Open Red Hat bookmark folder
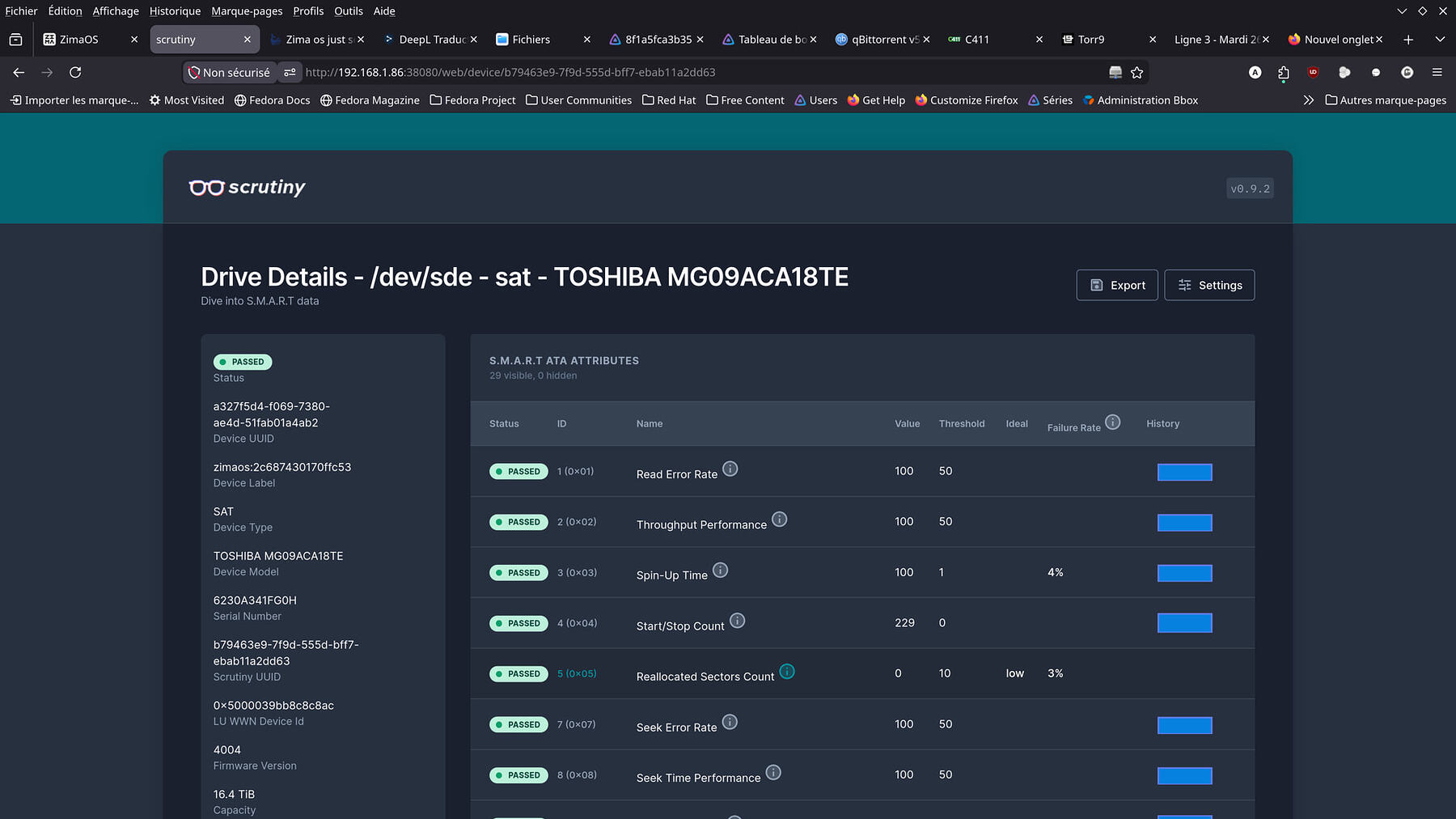 668,100
